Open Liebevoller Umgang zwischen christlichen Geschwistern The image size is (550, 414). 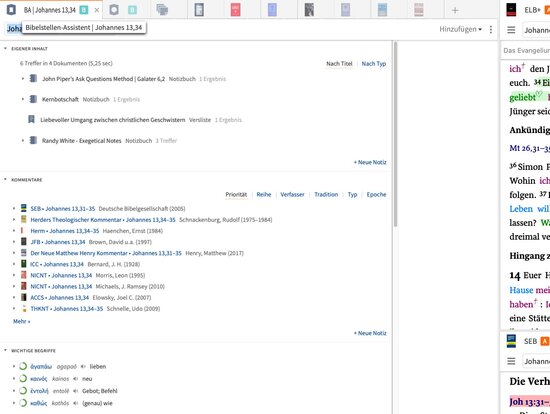click(113, 120)
